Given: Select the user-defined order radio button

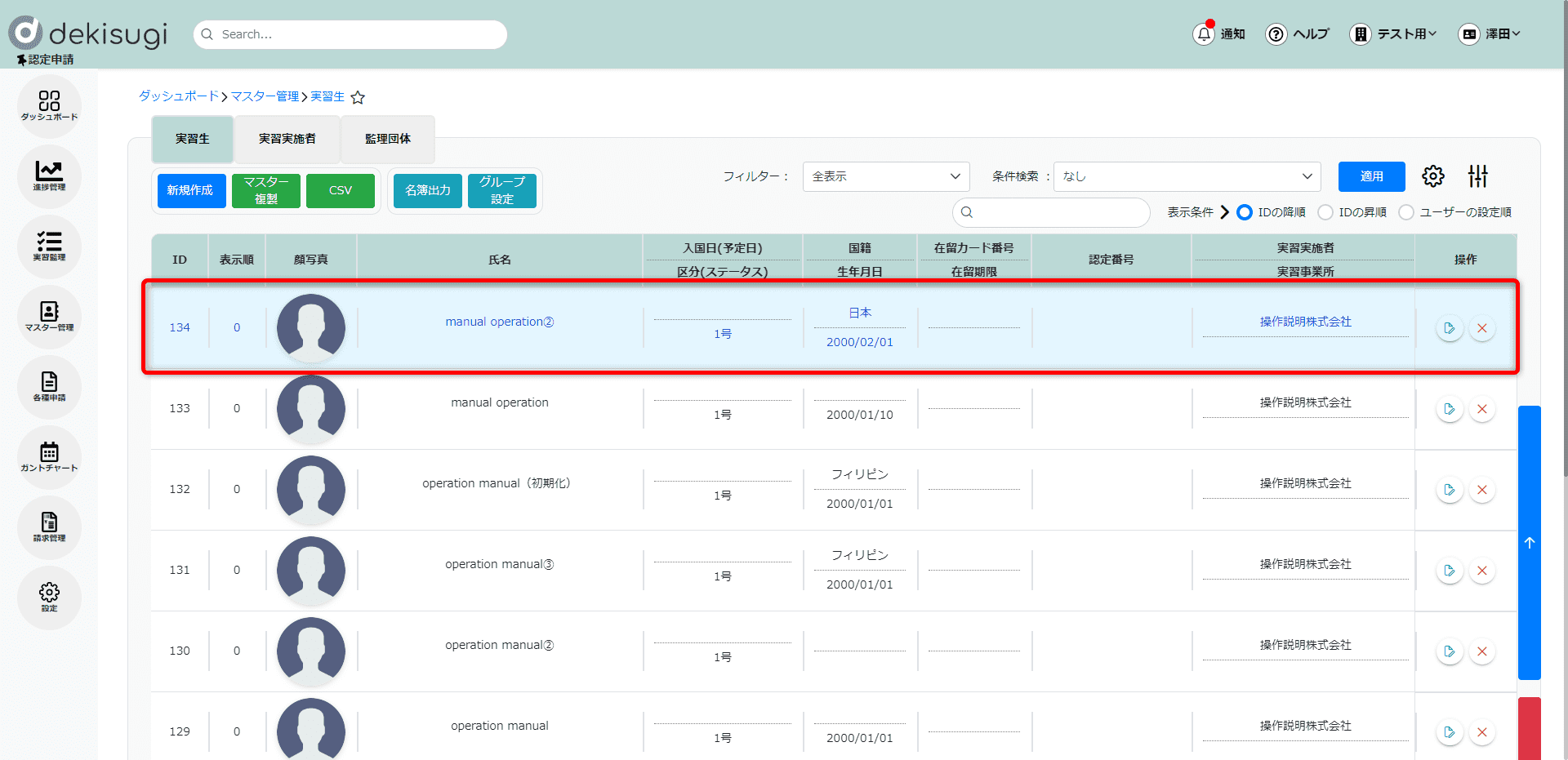Looking at the screenshot, I should click(x=1406, y=212).
